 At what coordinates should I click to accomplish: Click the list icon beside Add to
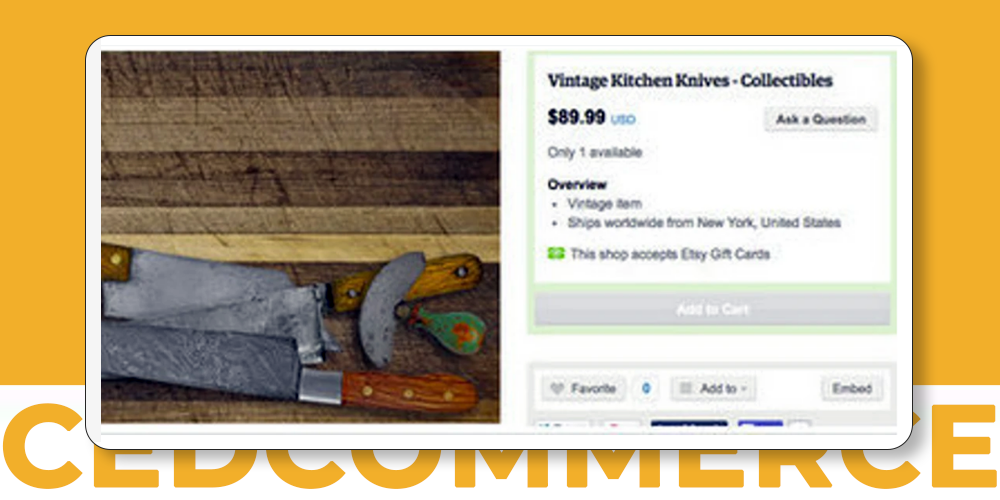point(686,388)
